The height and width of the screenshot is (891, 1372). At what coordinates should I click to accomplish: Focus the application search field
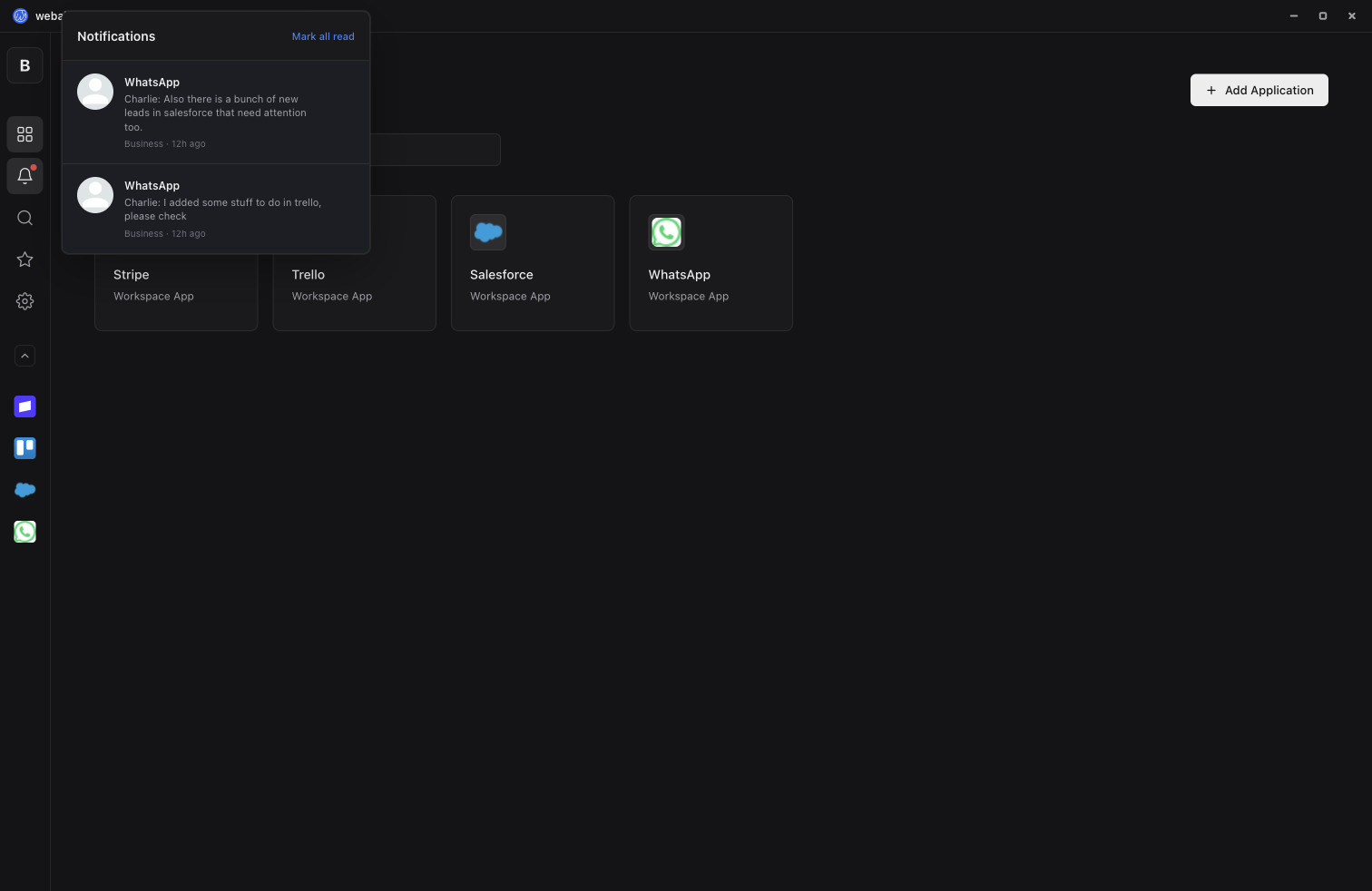(x=436, y=150)
